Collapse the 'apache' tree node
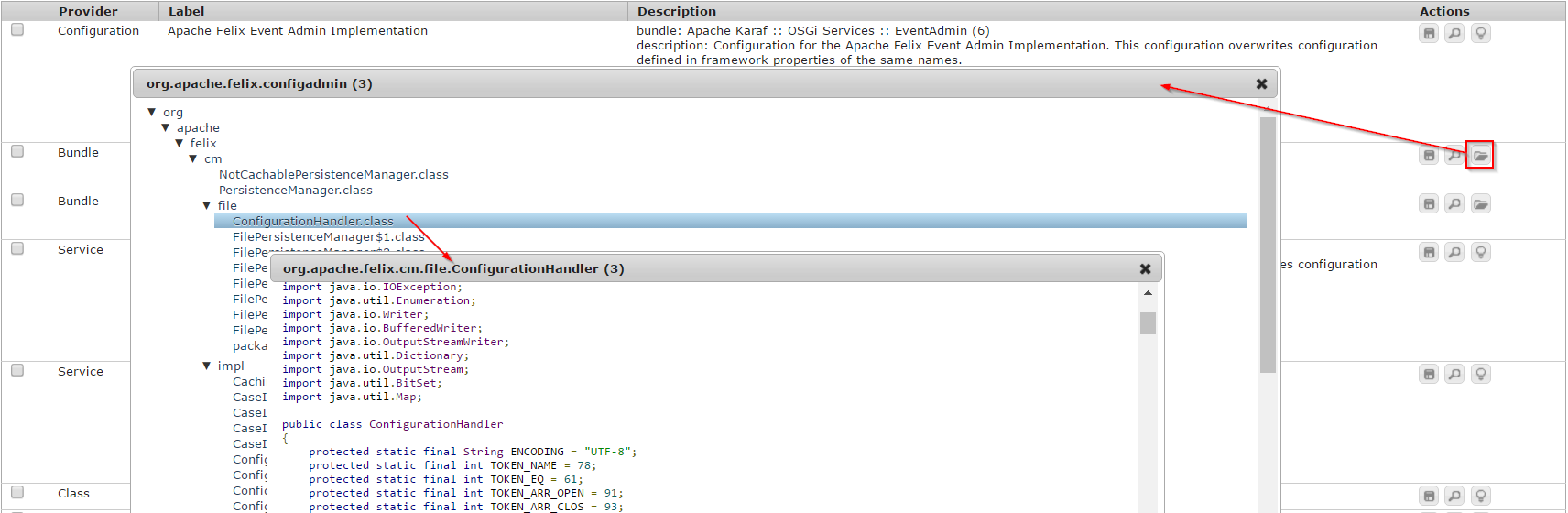The width and height of the screenshot is (1568, 513). click(166, 127)
